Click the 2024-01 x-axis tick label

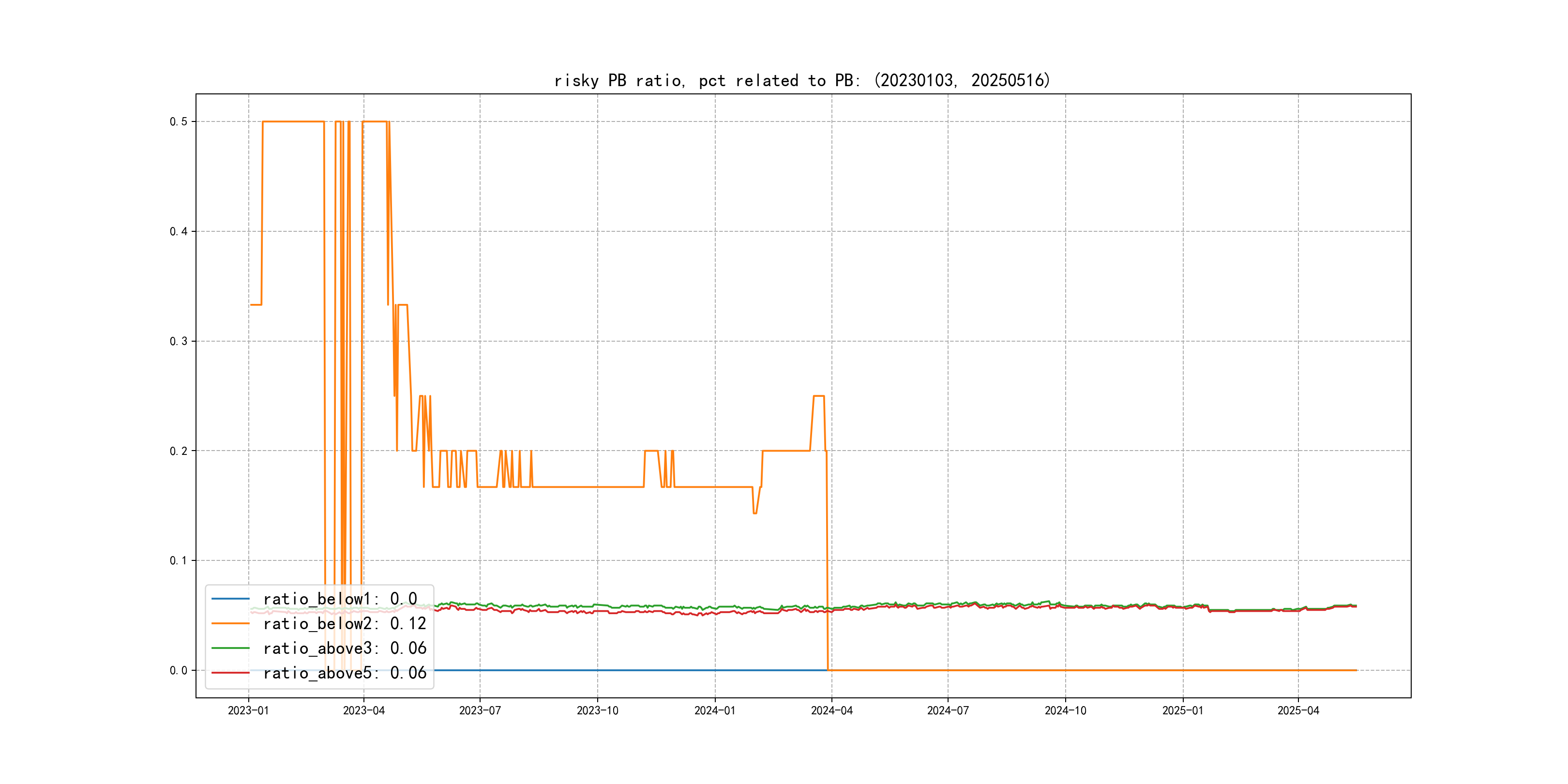coord(715,710)
